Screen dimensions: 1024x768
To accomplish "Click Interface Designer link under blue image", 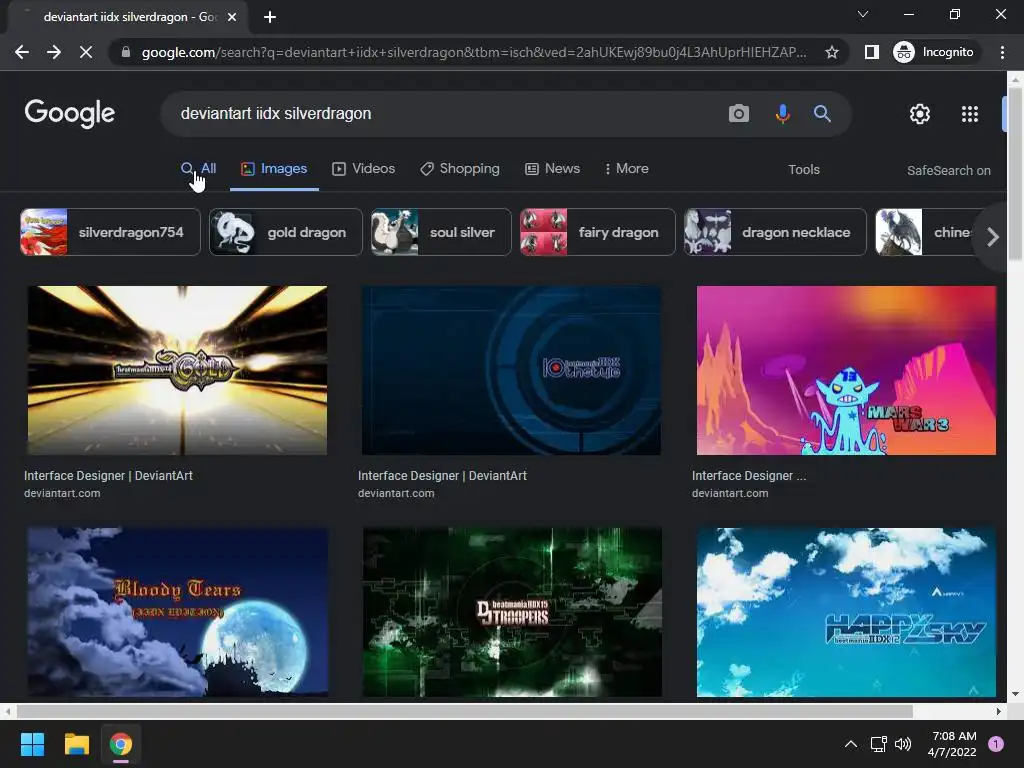I will 442,476.
